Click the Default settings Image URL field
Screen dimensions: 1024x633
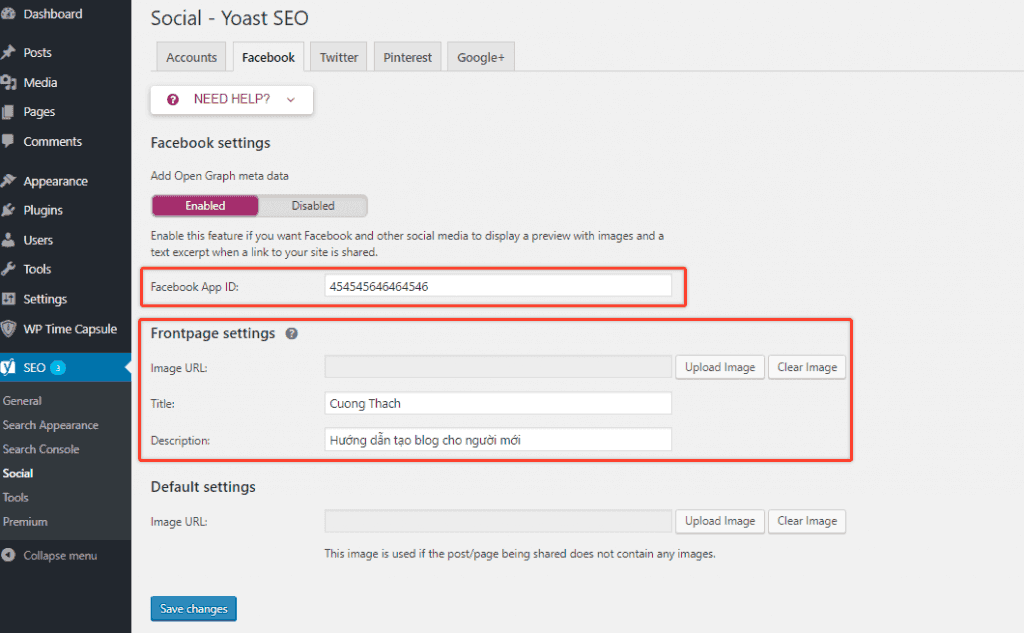(x=498, y=521)
